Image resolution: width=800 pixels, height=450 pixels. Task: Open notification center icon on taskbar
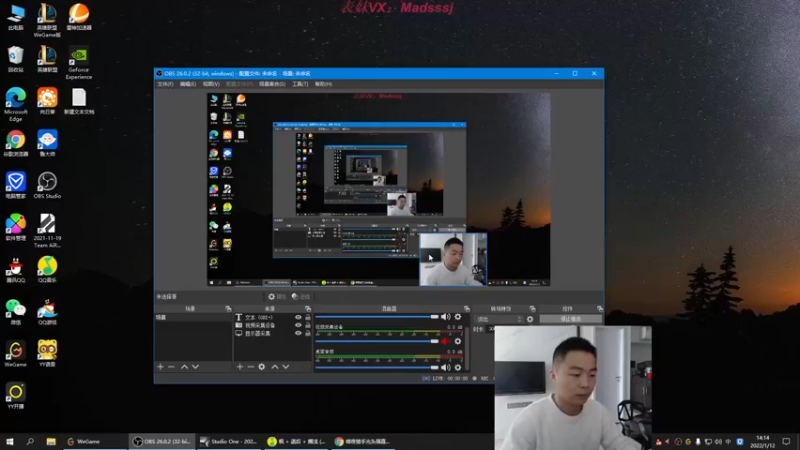786,441
